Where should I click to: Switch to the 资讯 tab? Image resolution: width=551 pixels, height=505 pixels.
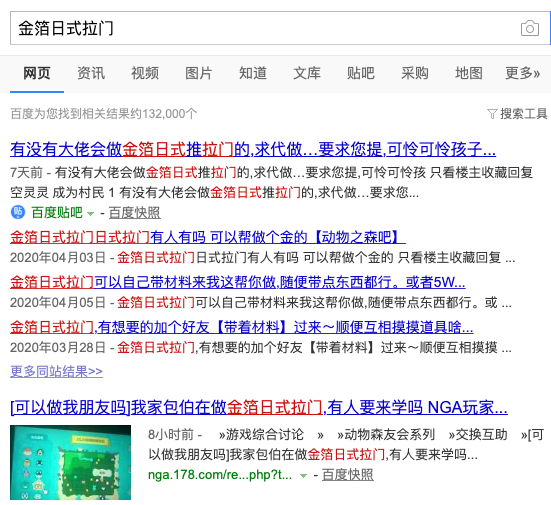coord(91,73)
